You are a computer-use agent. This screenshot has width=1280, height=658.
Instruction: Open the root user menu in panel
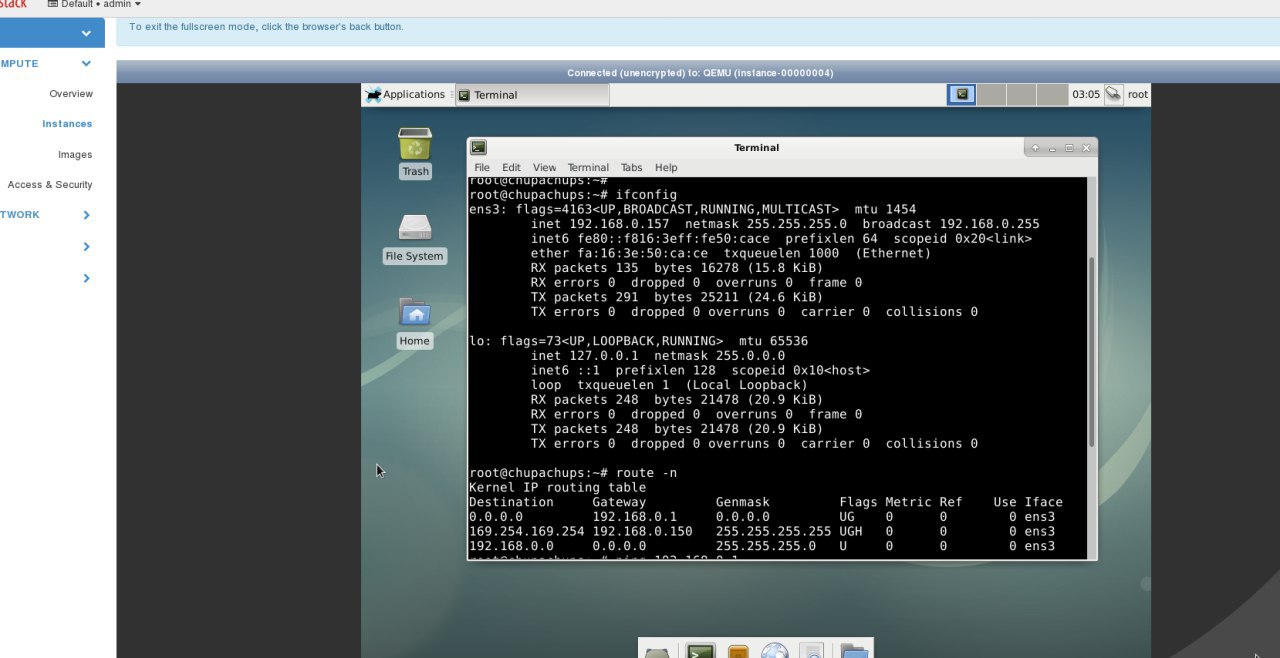[1138, 95]
